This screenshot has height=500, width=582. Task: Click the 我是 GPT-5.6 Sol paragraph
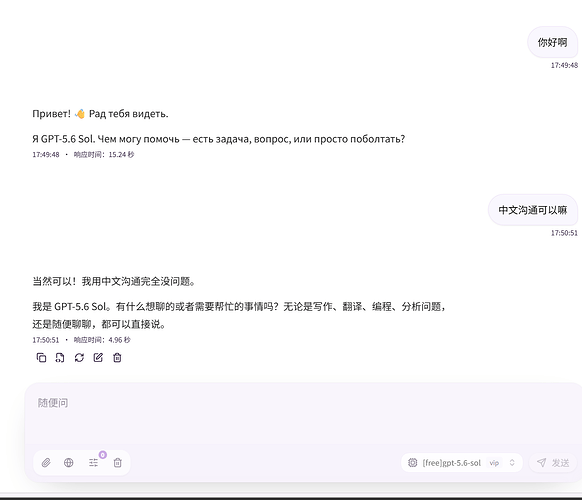point(239,315)
